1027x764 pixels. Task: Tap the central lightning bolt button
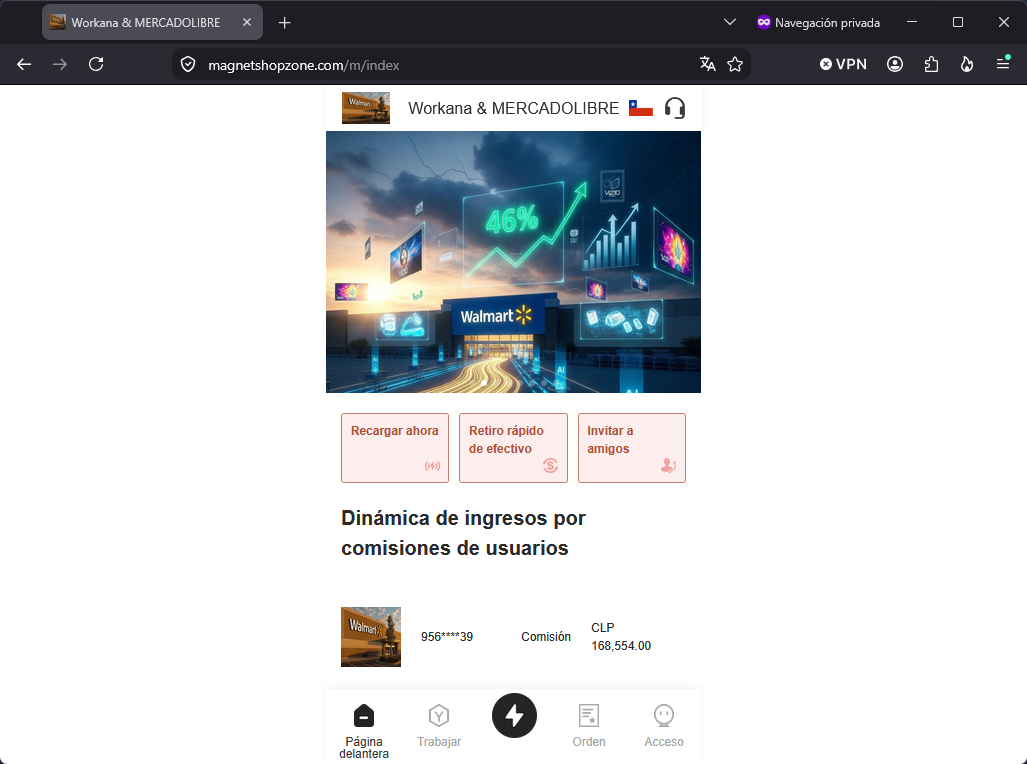514,716
